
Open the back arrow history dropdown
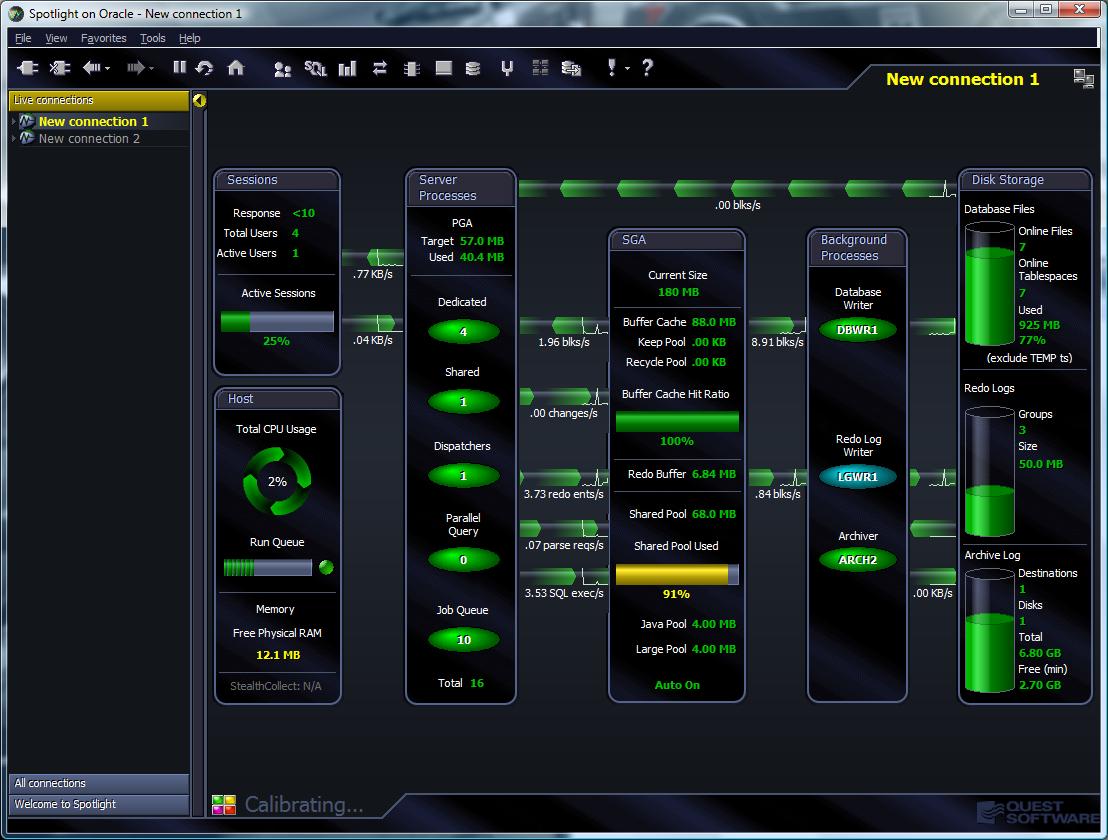107,69
